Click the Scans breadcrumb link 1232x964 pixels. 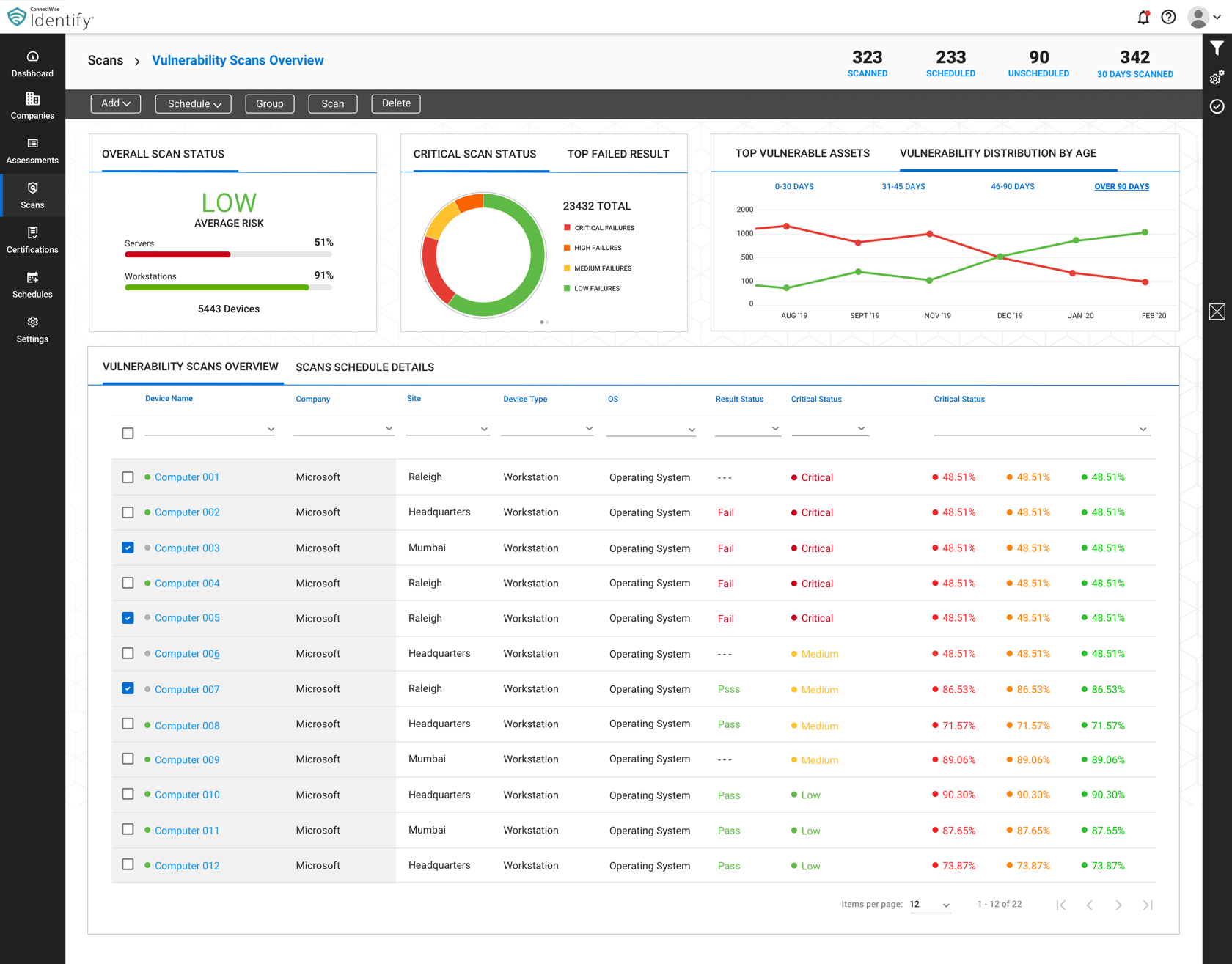pos(106,60)
